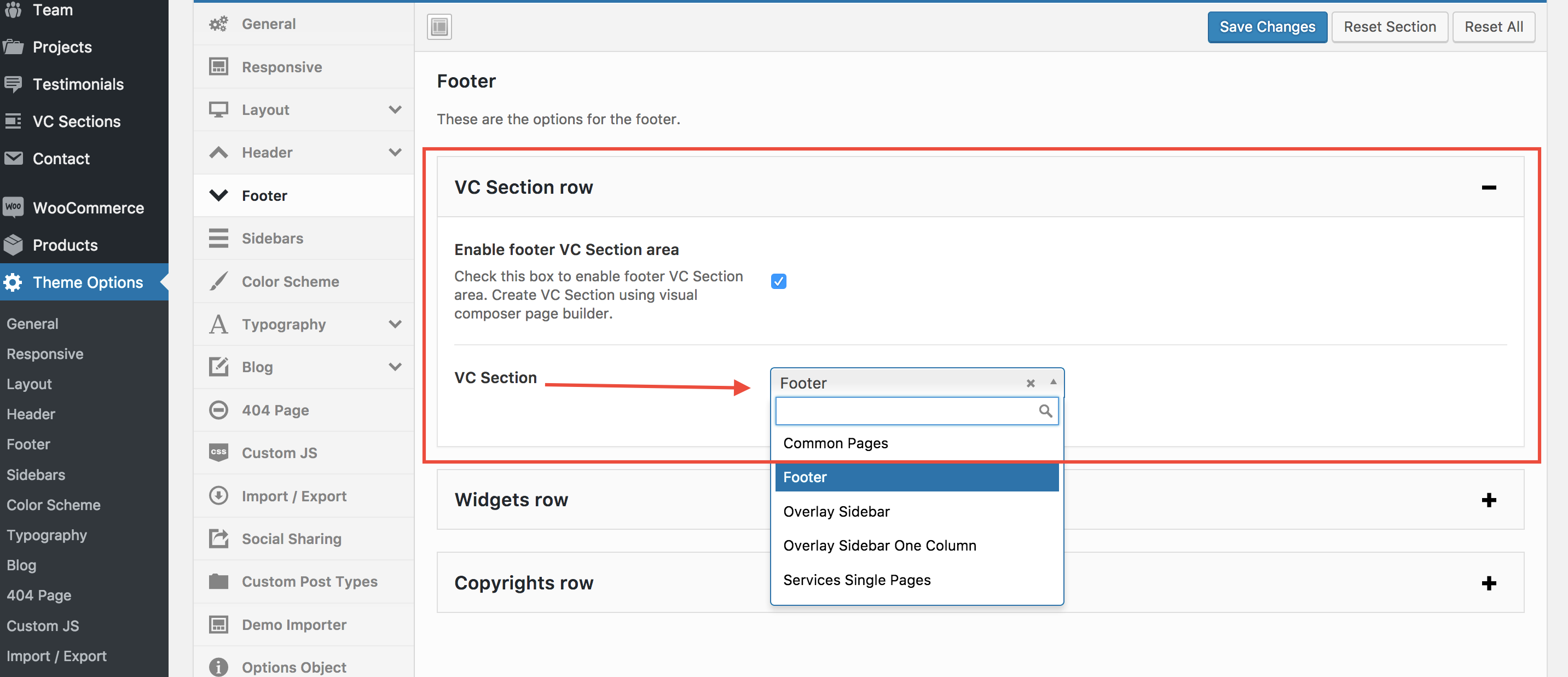Click the expand-all sections icon
This screenshot has height=677, width=1568.
click(439, 27)
